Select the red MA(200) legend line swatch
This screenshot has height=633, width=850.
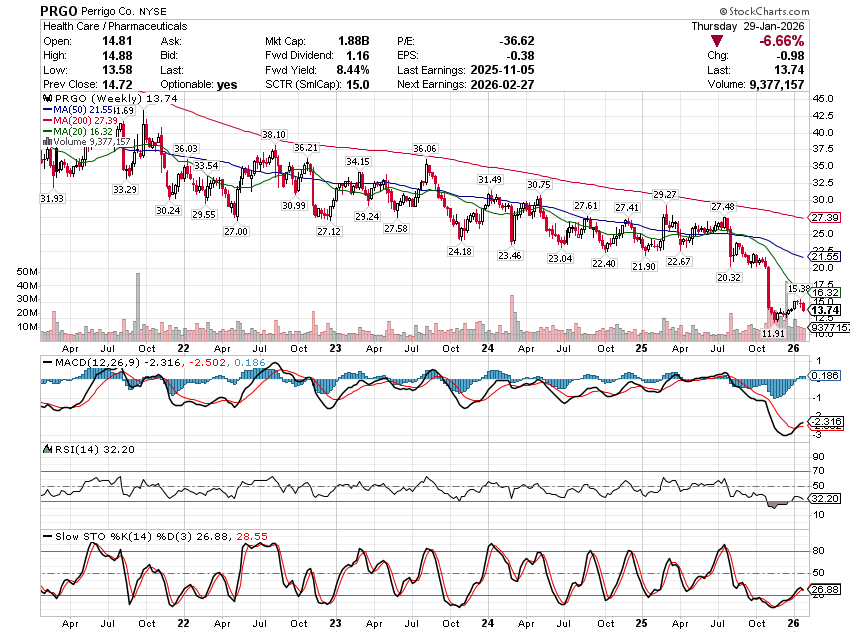(46, 120)
